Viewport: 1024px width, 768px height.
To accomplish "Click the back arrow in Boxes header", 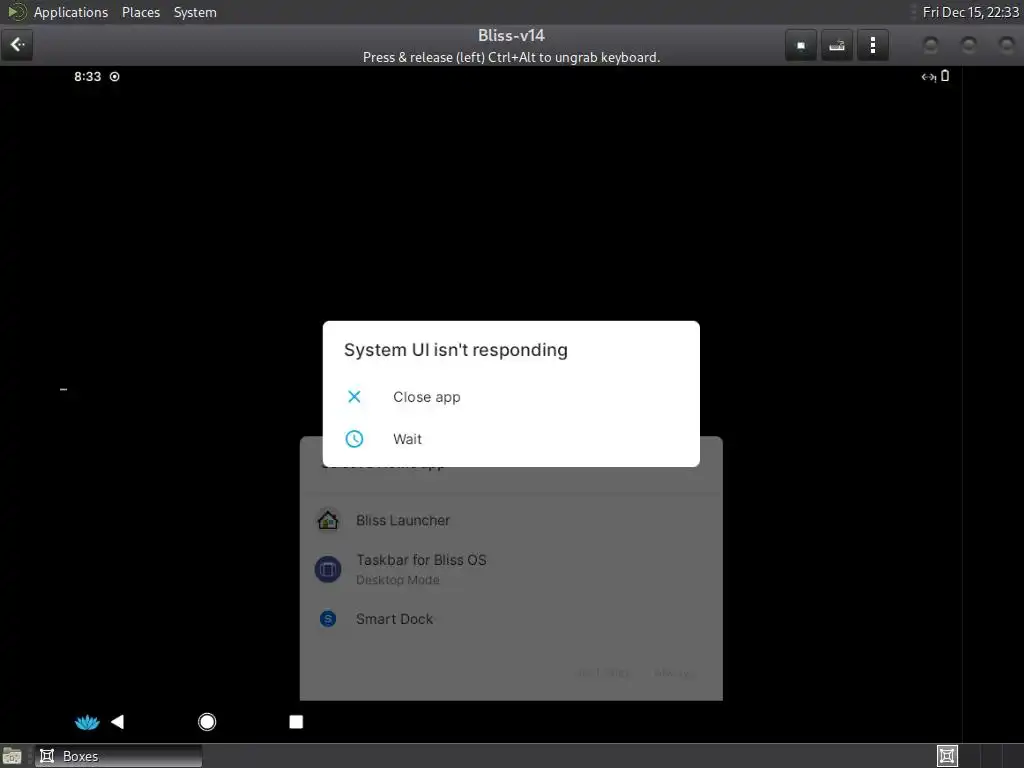I will [17, 45].
